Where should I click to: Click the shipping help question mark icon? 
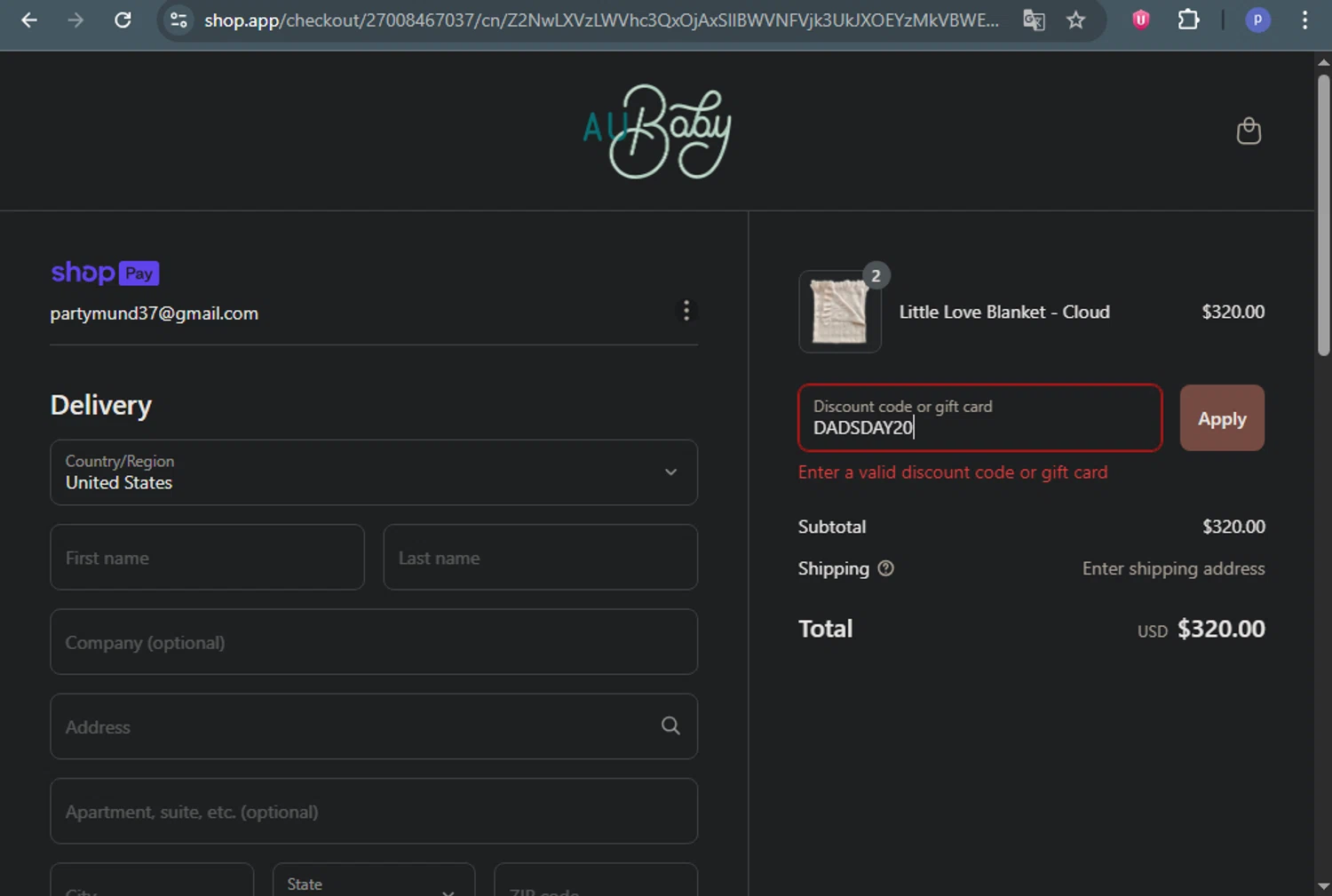click(885, 568)
